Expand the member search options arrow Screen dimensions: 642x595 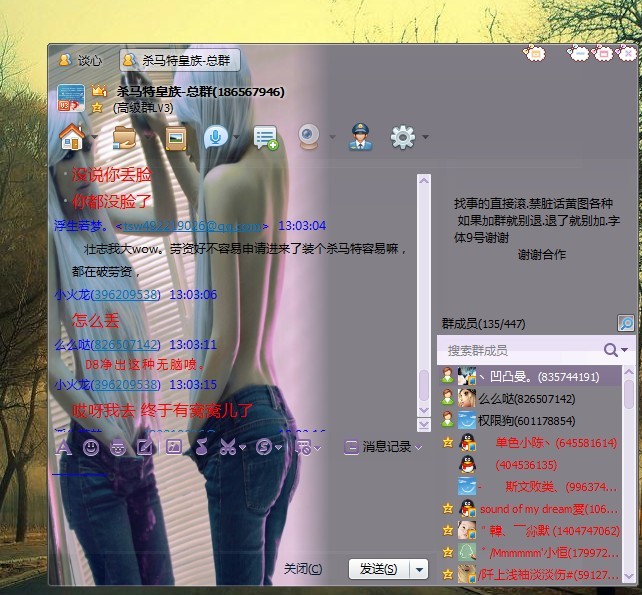click(624, 350)
